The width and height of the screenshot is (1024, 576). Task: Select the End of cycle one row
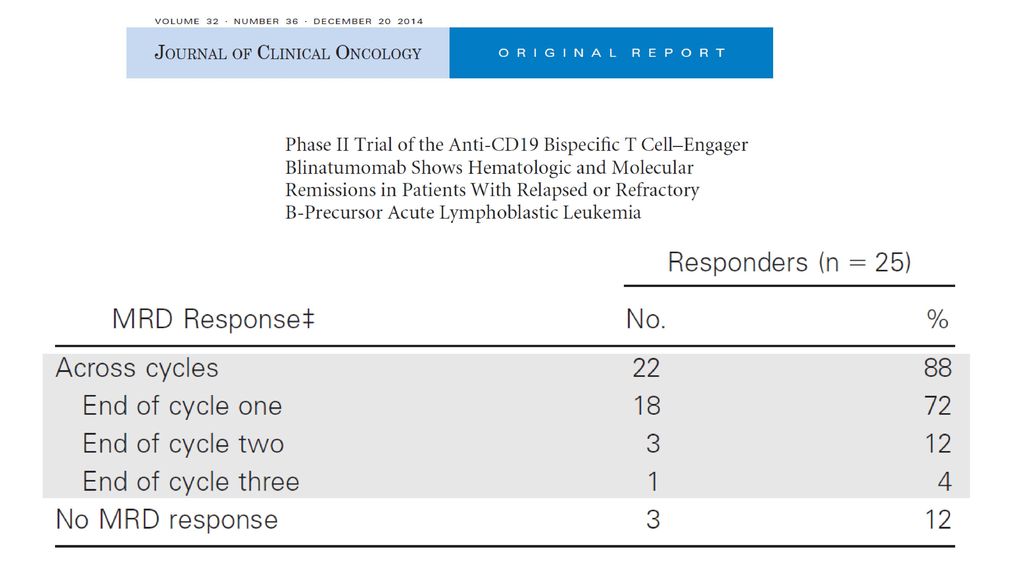(x=506, y=406)
